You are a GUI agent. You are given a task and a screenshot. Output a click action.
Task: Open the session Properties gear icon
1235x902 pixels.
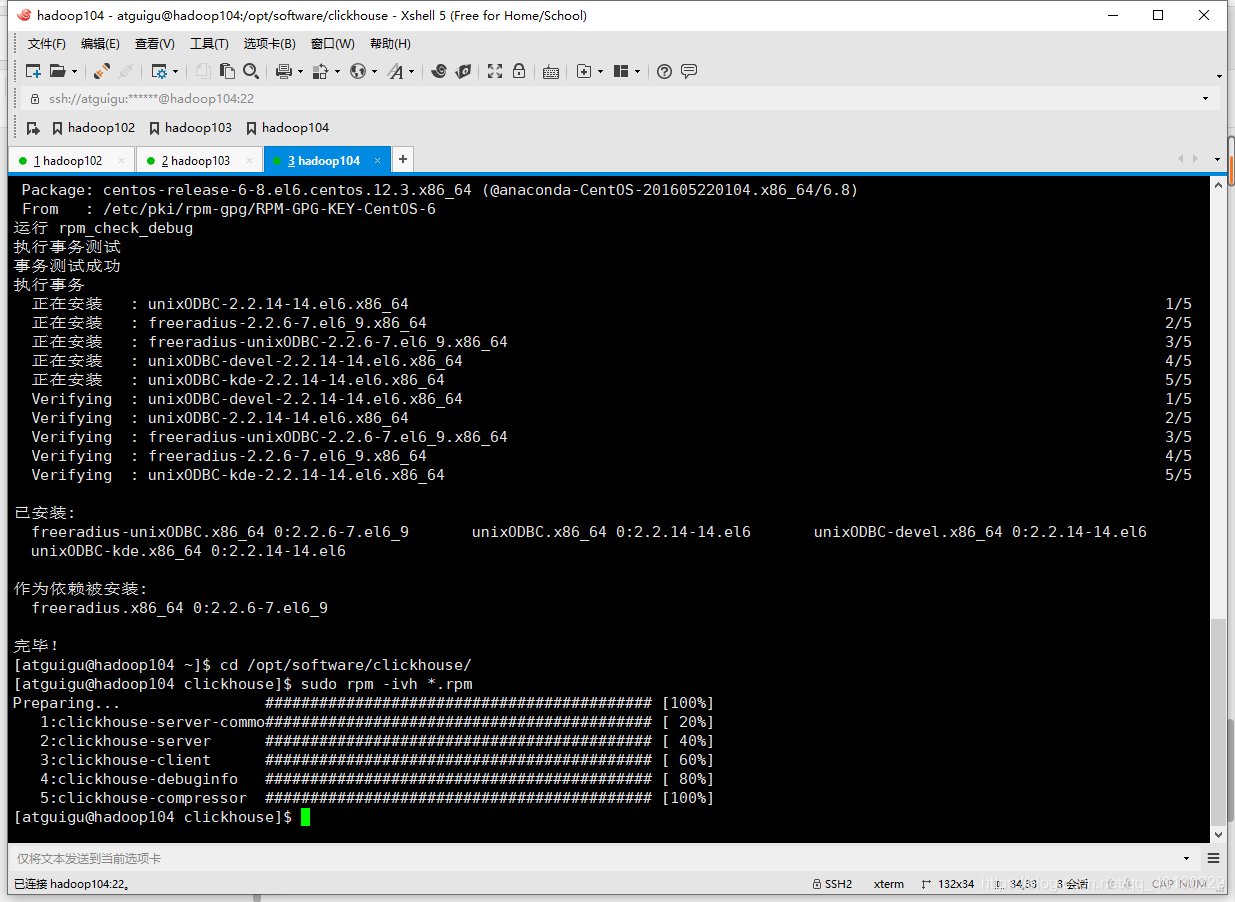159,71
